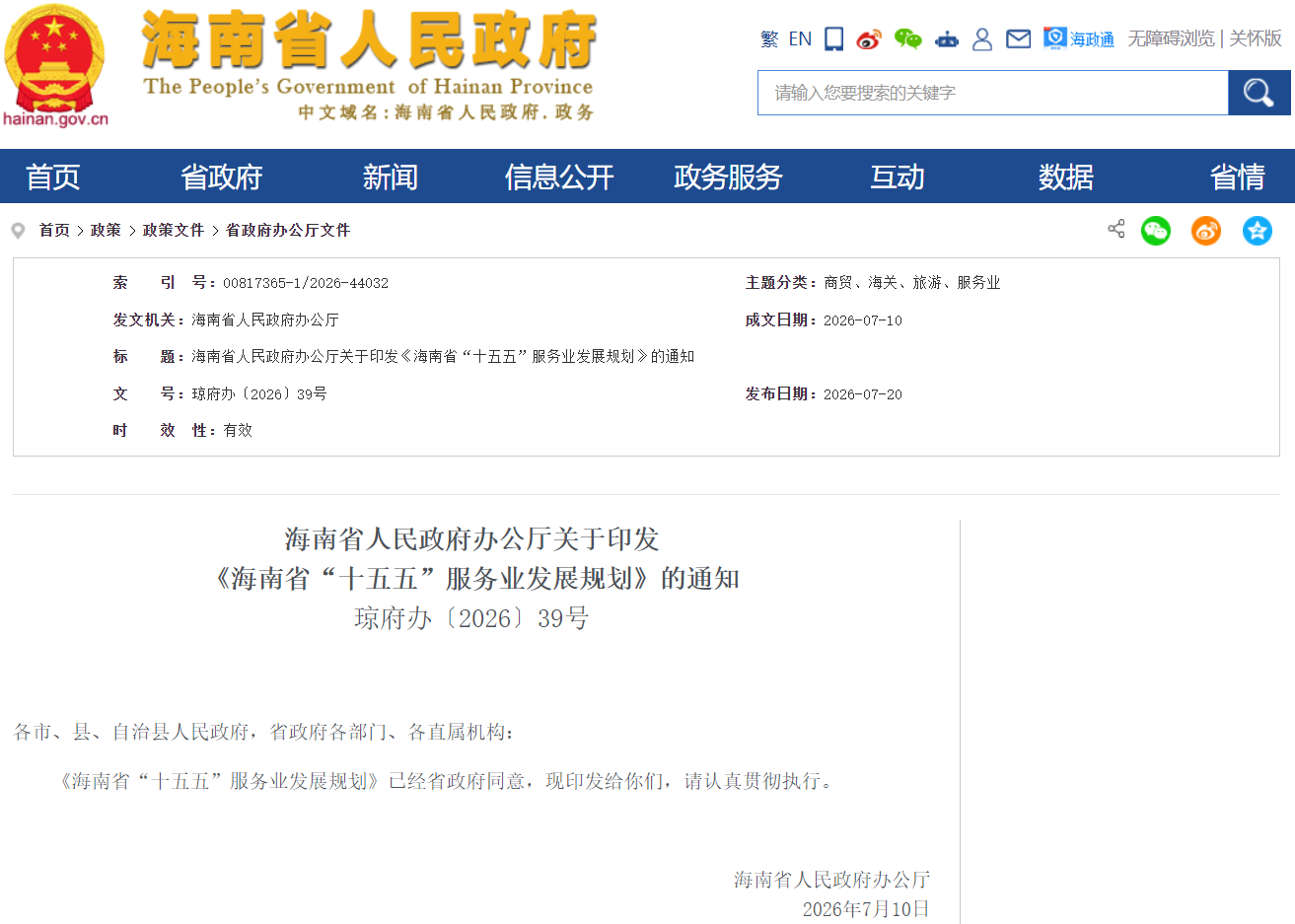Click the gray share icon

coord(1116,229)
